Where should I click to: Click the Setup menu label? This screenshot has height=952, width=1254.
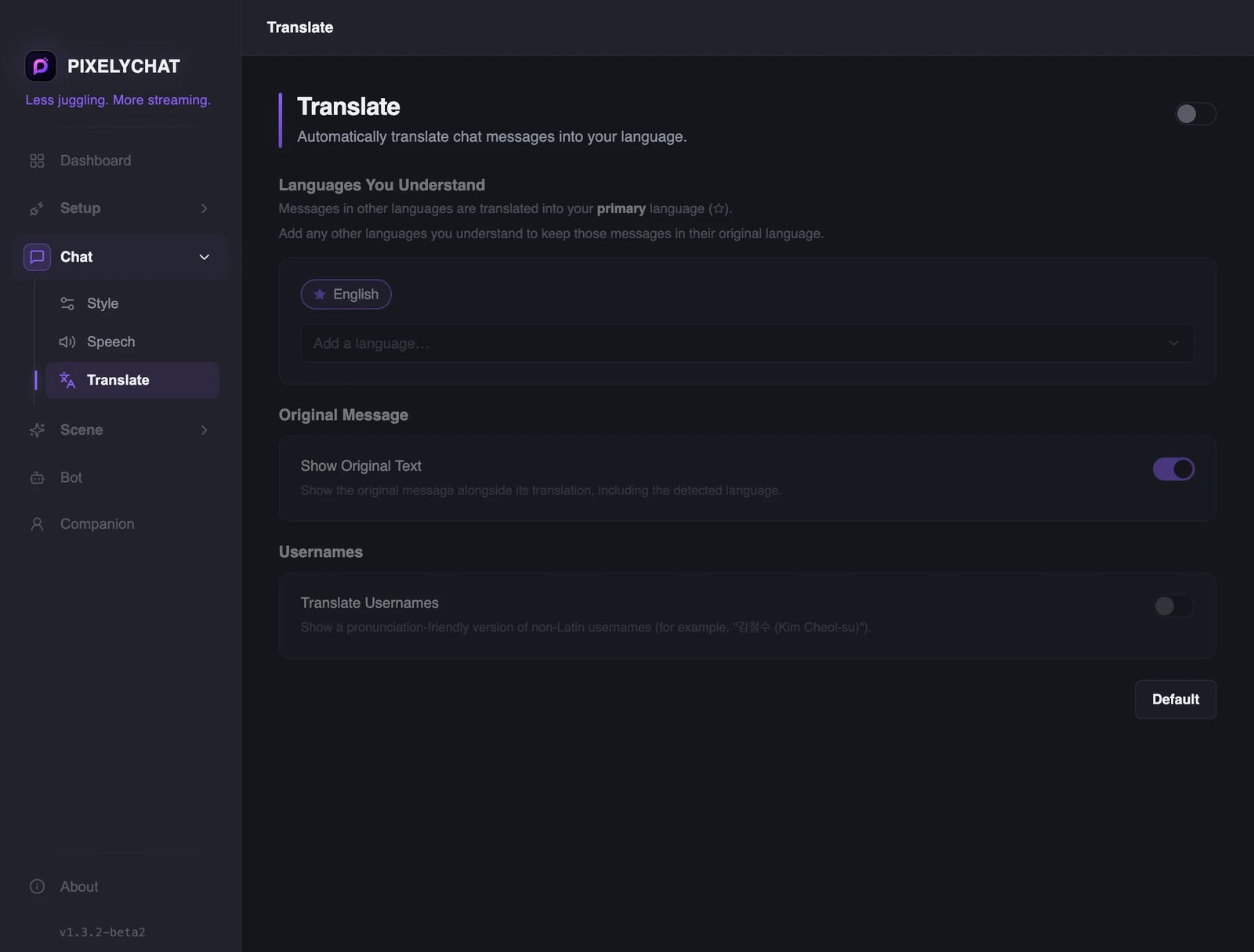click(x=81, y=208)
